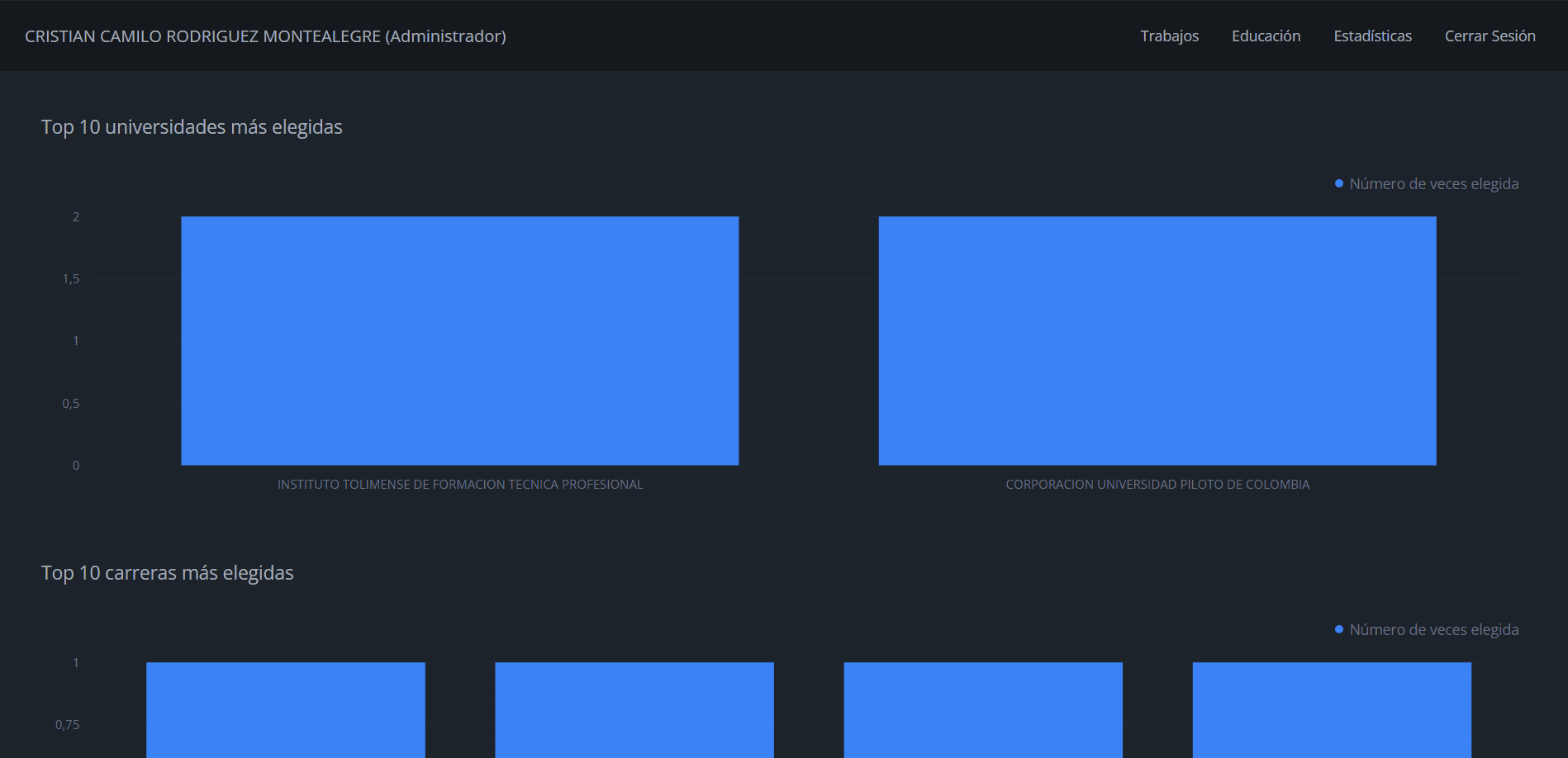Viewport: 1568px width, 758px height.
Task: Click the '0,75' y-axis value in careers chart
Action: pos(68,725)
